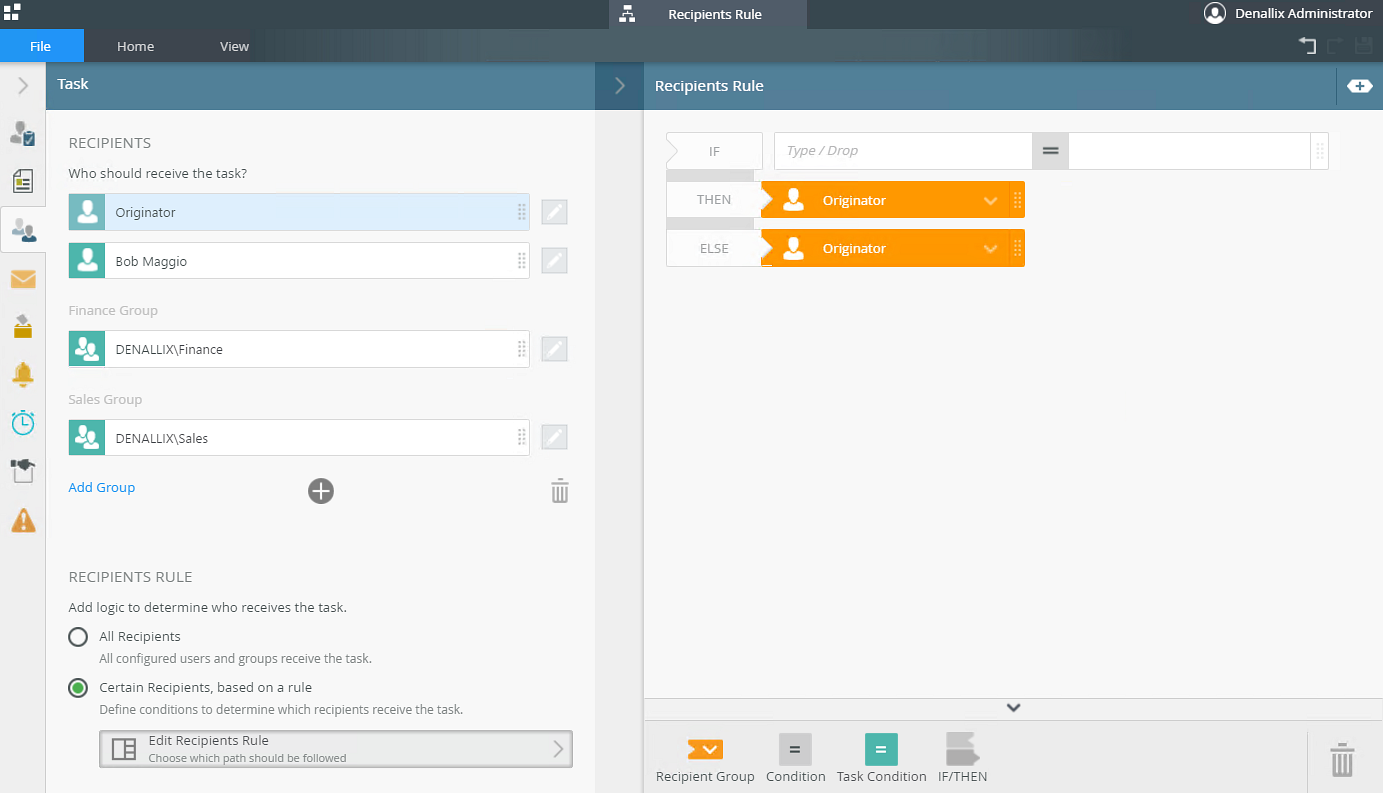Edit the DENALLIX\Sales recipient with pencil

coord(554,437)
